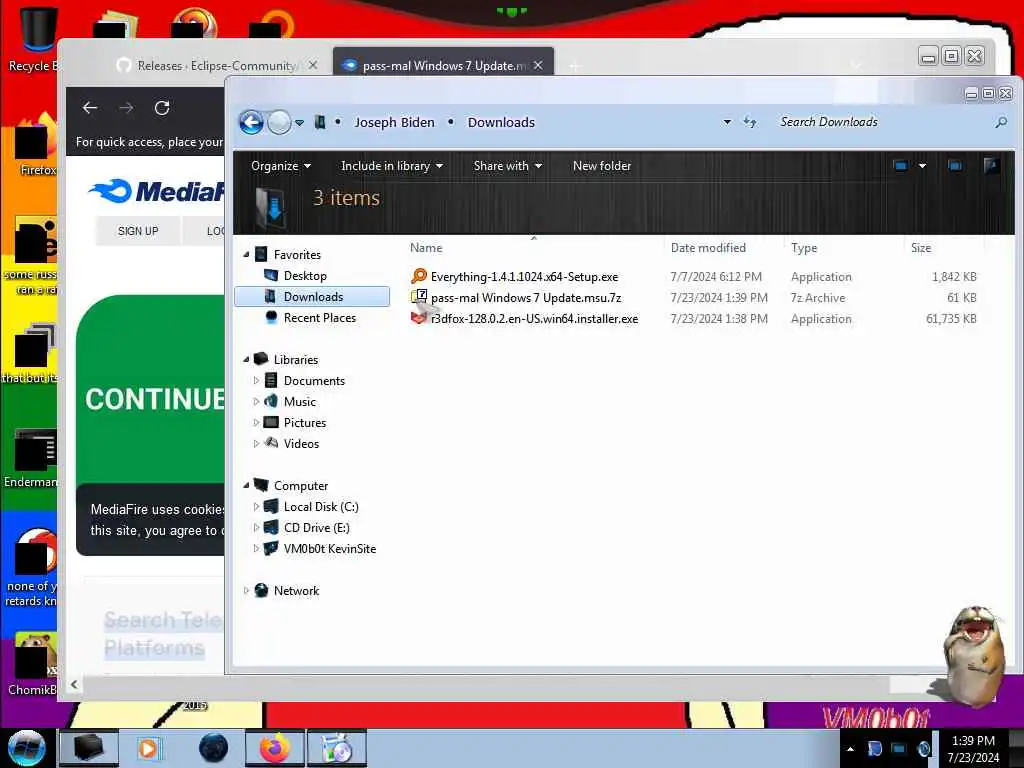Click the media player taskbar icon

148,748
